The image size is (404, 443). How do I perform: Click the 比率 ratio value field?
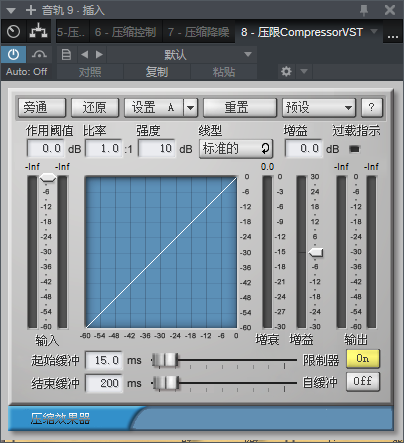pos(104,148)
